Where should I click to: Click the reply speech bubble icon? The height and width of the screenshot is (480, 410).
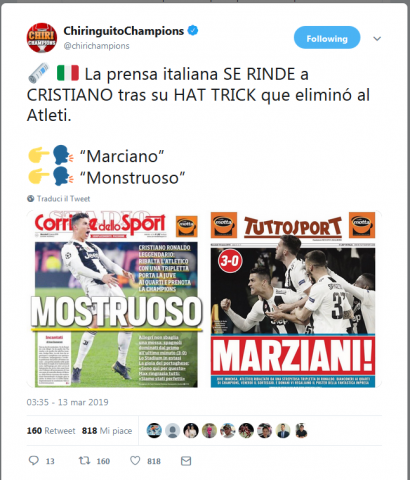pyautogui.click(x=34, y=461)
